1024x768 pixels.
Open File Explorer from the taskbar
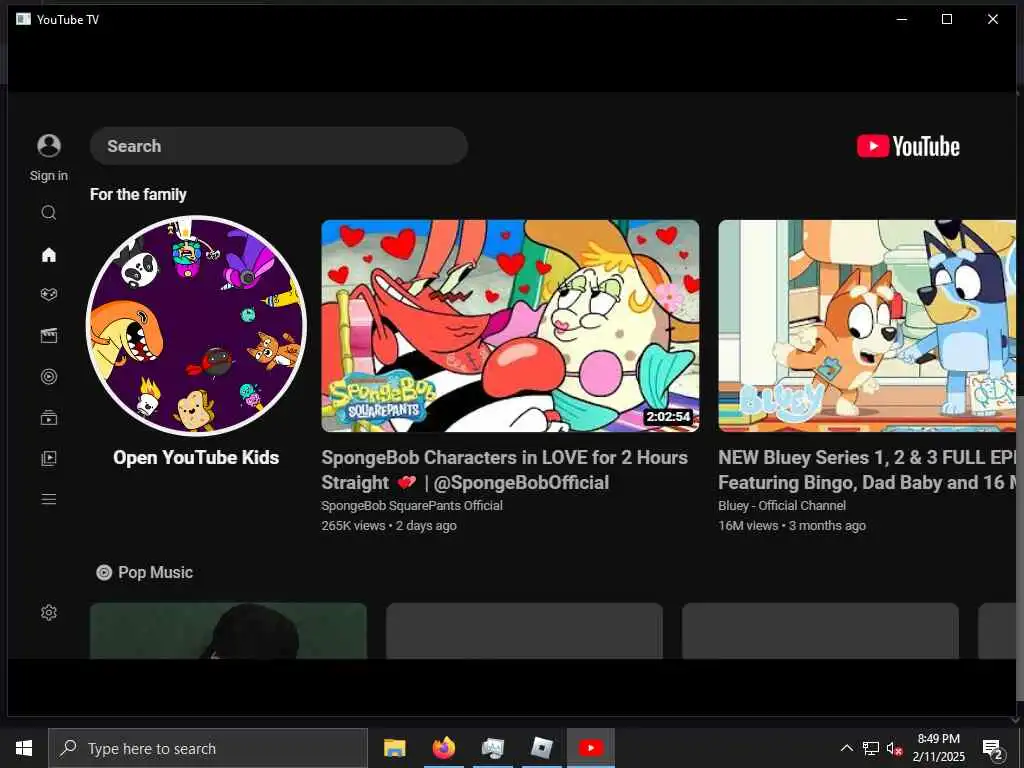click(x=394, y=748)
